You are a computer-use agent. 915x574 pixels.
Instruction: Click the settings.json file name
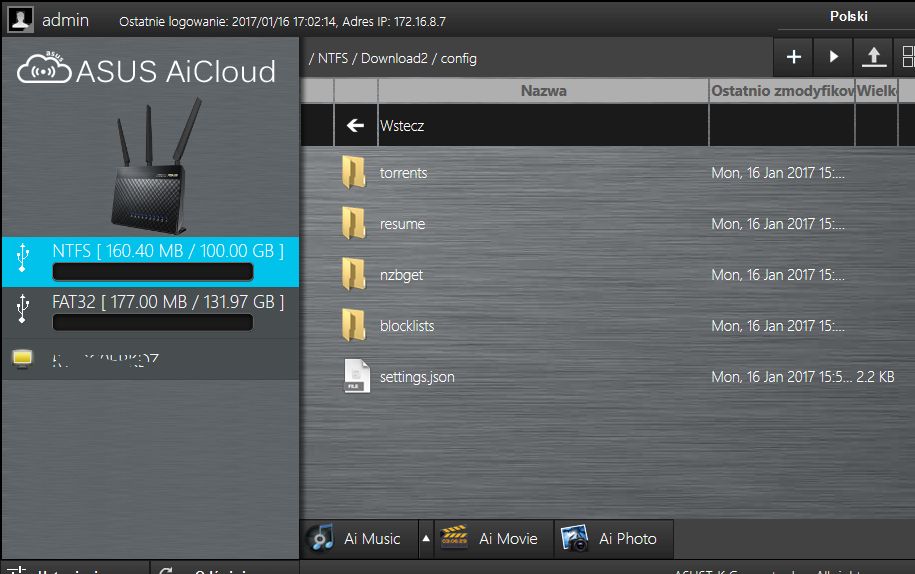(x=417, y=377)
